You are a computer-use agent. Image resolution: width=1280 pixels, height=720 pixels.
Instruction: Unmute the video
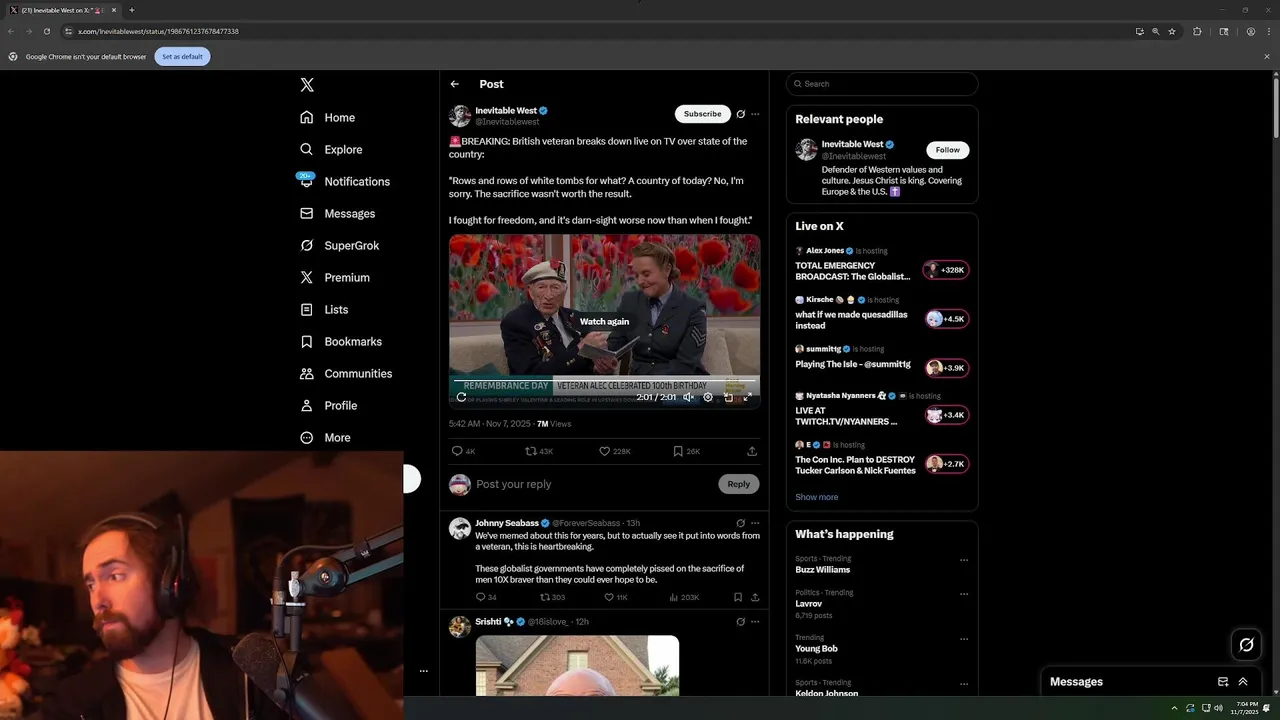[688, 397]
